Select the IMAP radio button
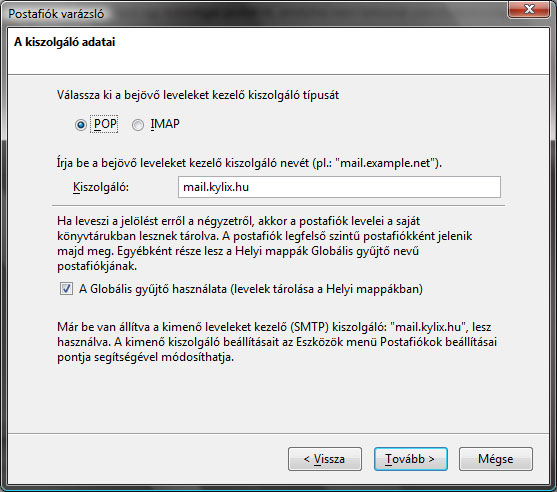 click(138, 125)
